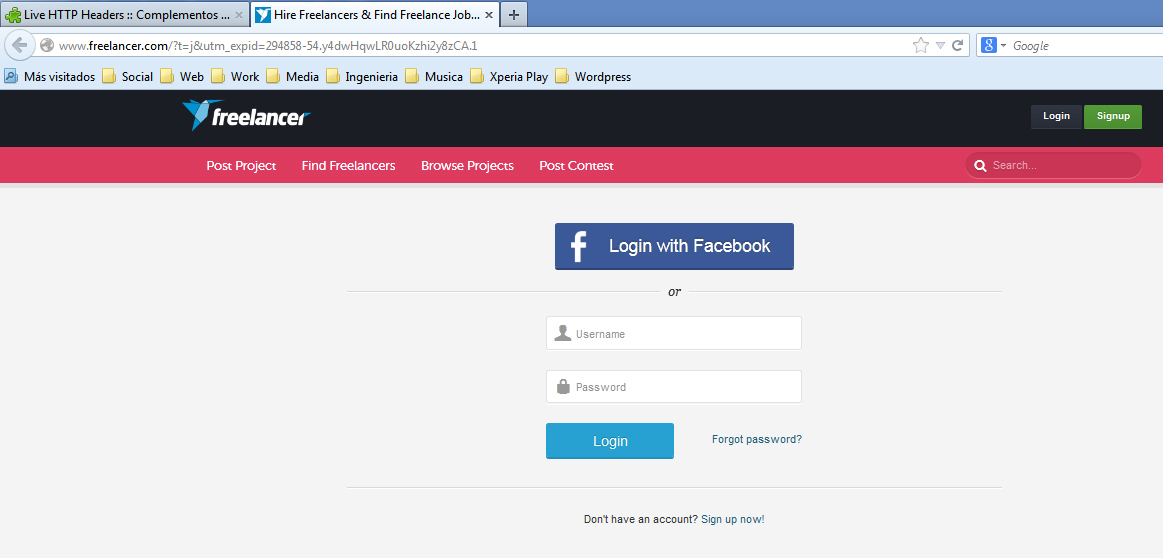Click the site Search field
Image resolution: width=1163 pixels, height=558 pixels.
(1053, 165)
